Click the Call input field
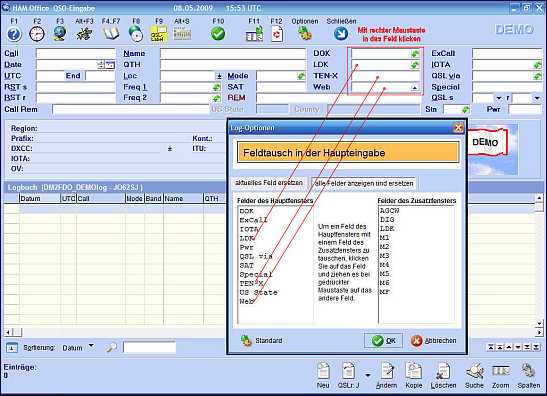 coord(76,54)
